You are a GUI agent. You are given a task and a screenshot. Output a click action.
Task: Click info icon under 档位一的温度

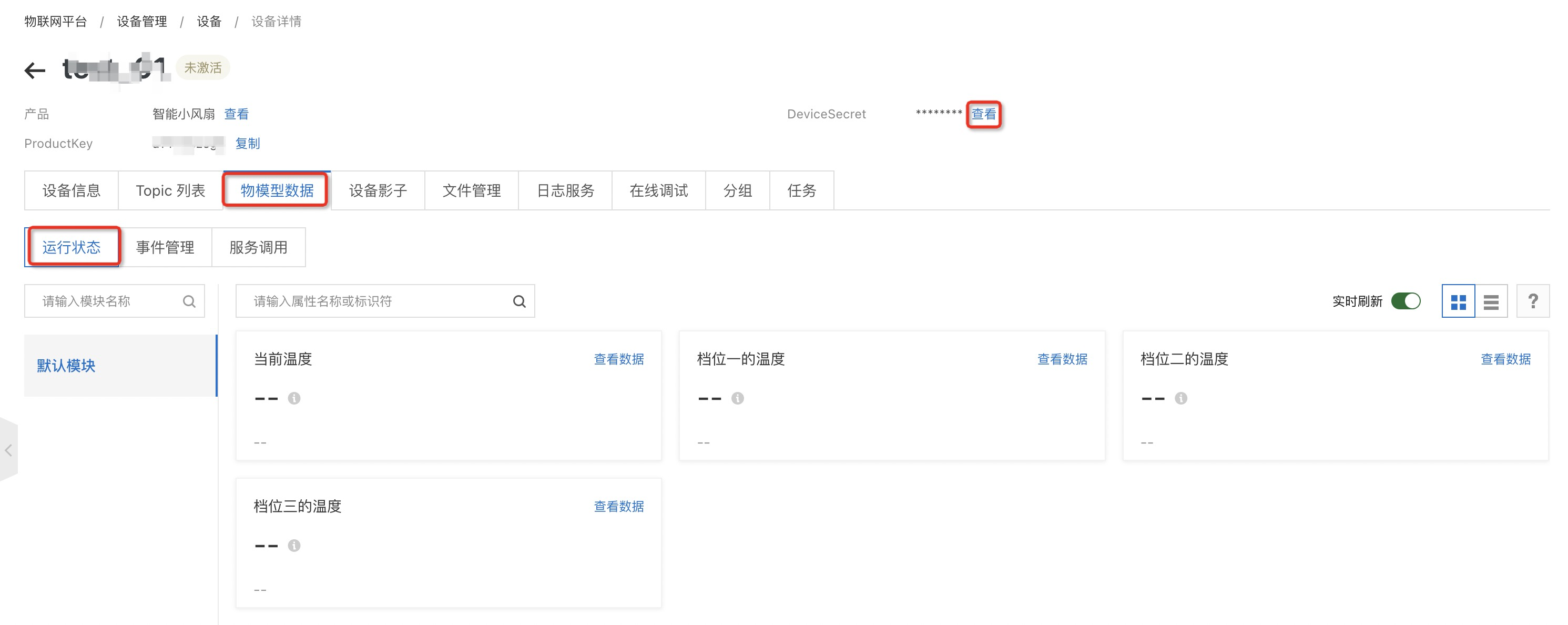tap(737, 398)
